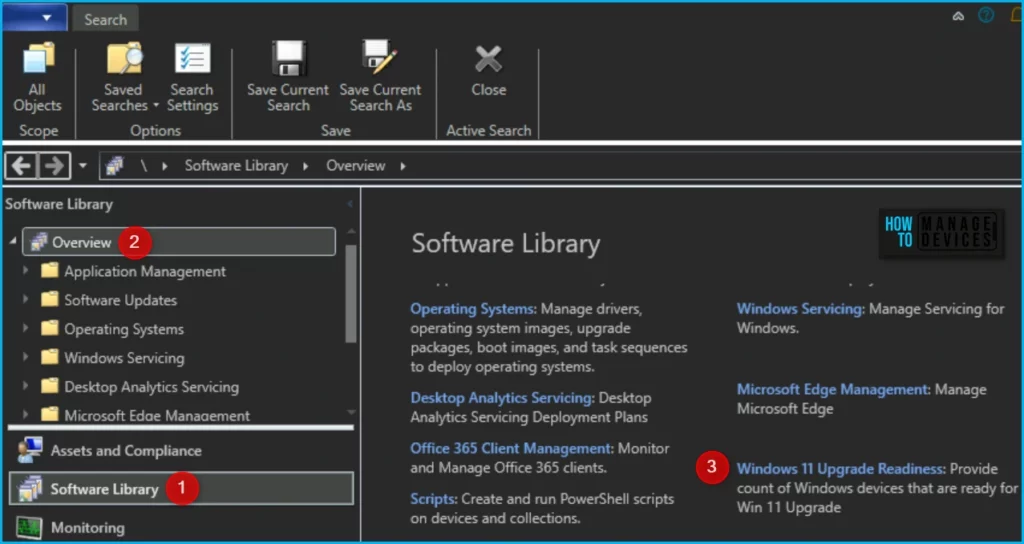Expand the Desktop Analytics Servicing folder
1024x544 pixels.
click(x=25, y=387)
